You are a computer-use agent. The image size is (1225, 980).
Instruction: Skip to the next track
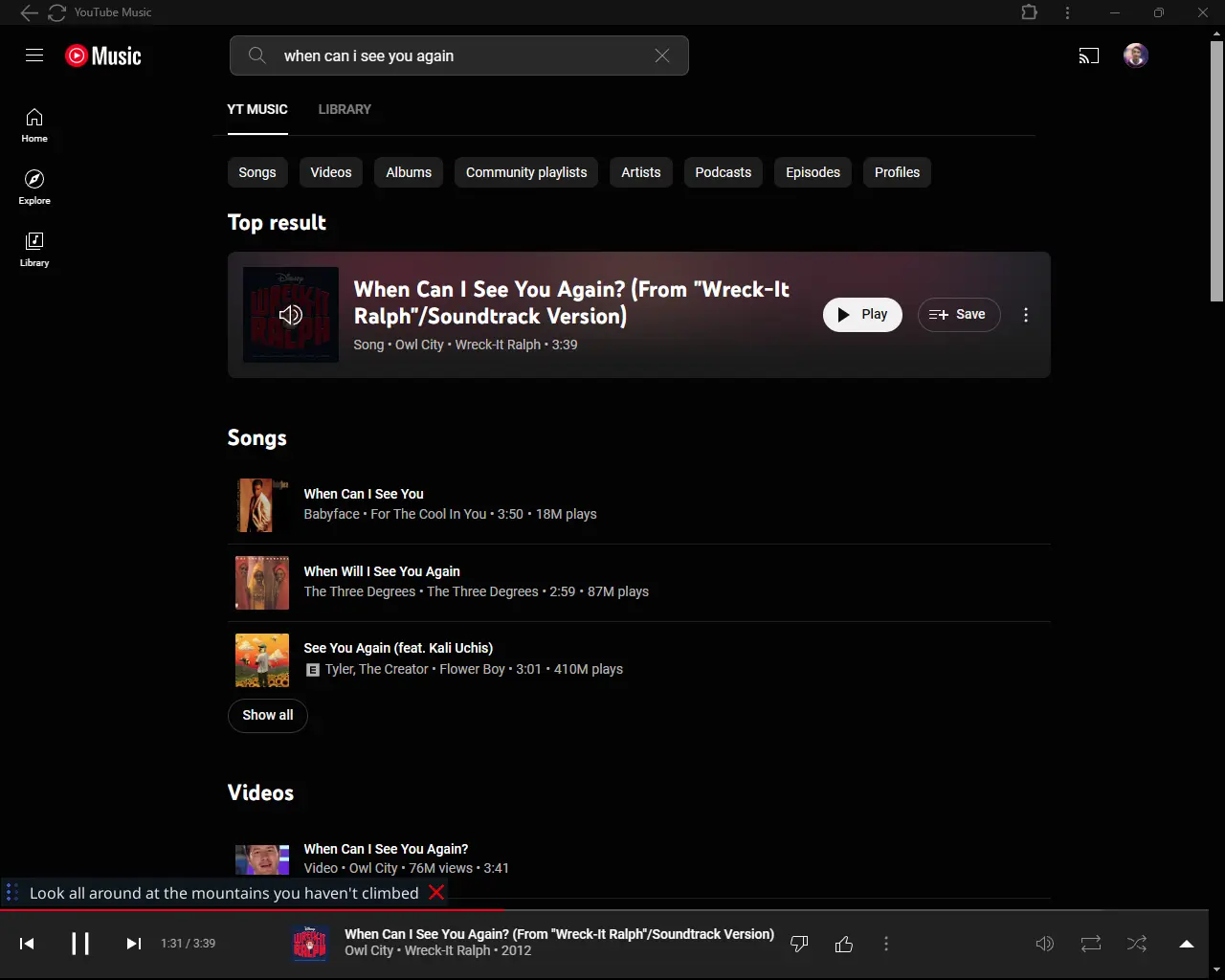tap(134, 944)
